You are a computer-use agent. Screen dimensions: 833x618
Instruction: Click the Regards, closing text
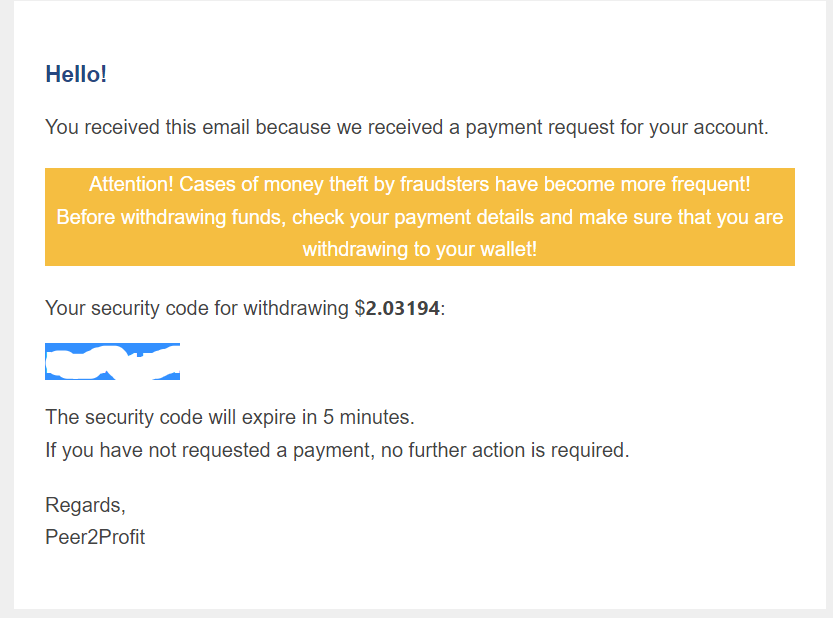click(x=86, y=505)
